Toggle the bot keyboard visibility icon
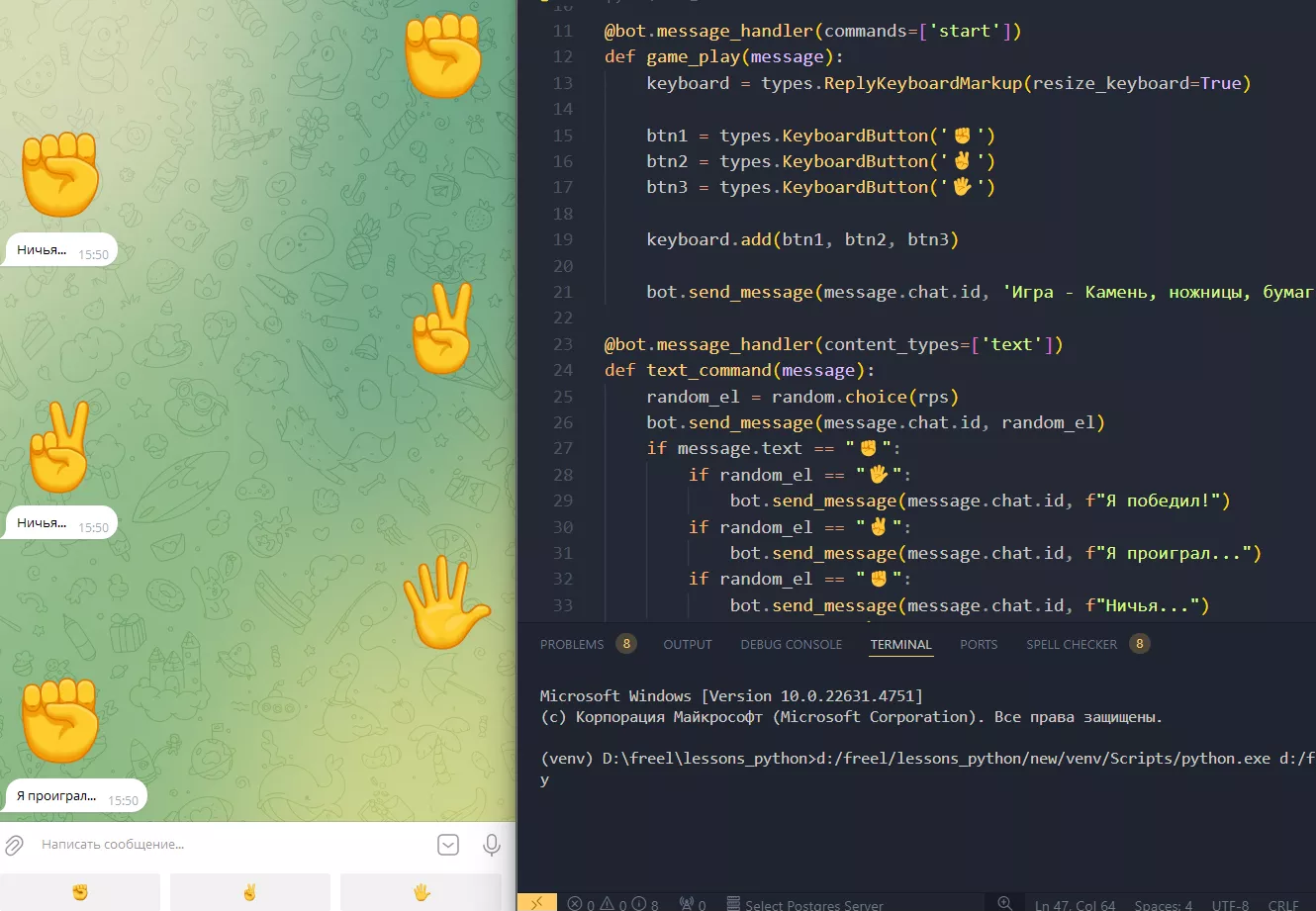 [x=448, y=845]
